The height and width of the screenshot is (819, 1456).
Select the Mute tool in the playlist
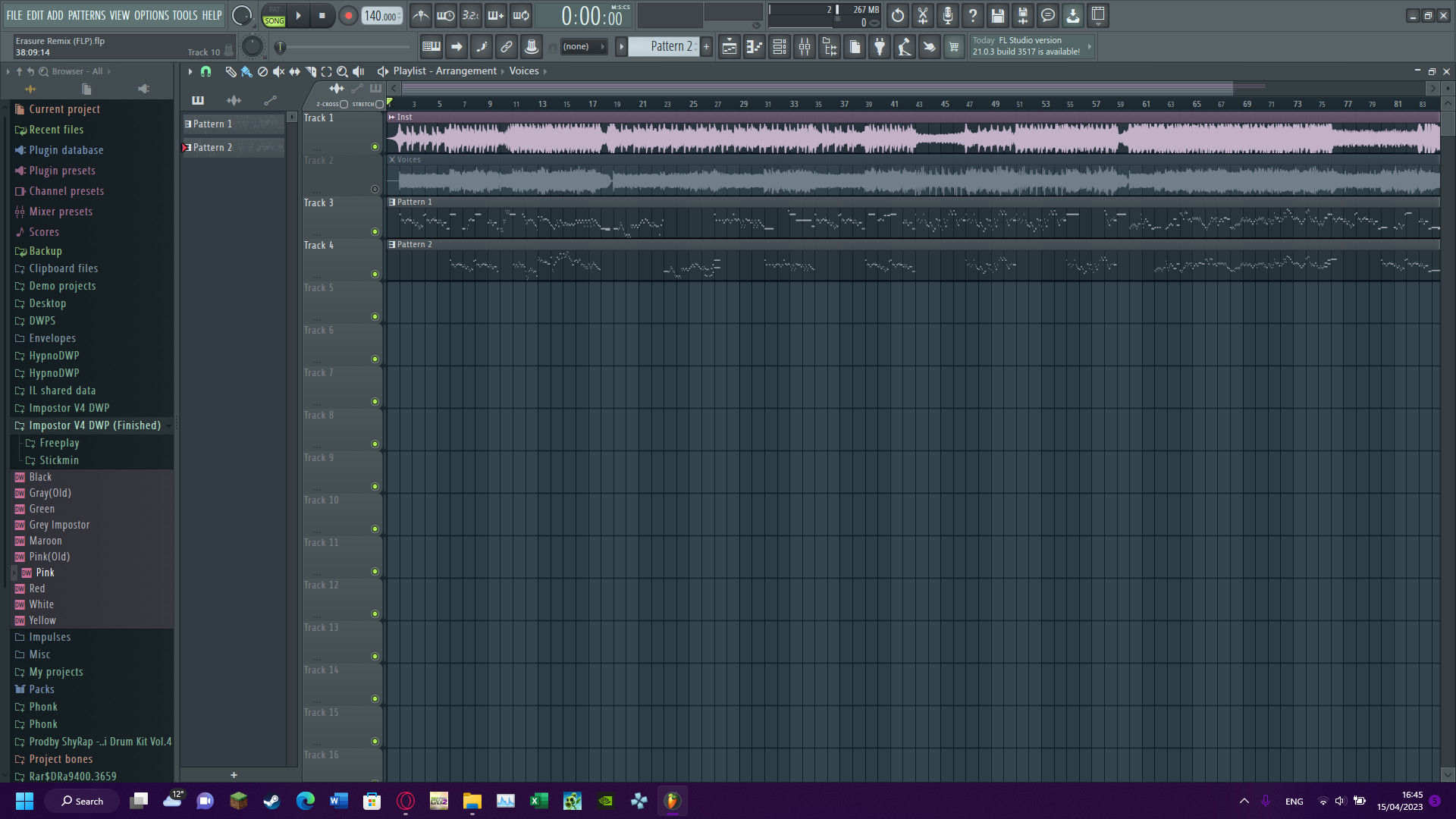pos(278,71)
